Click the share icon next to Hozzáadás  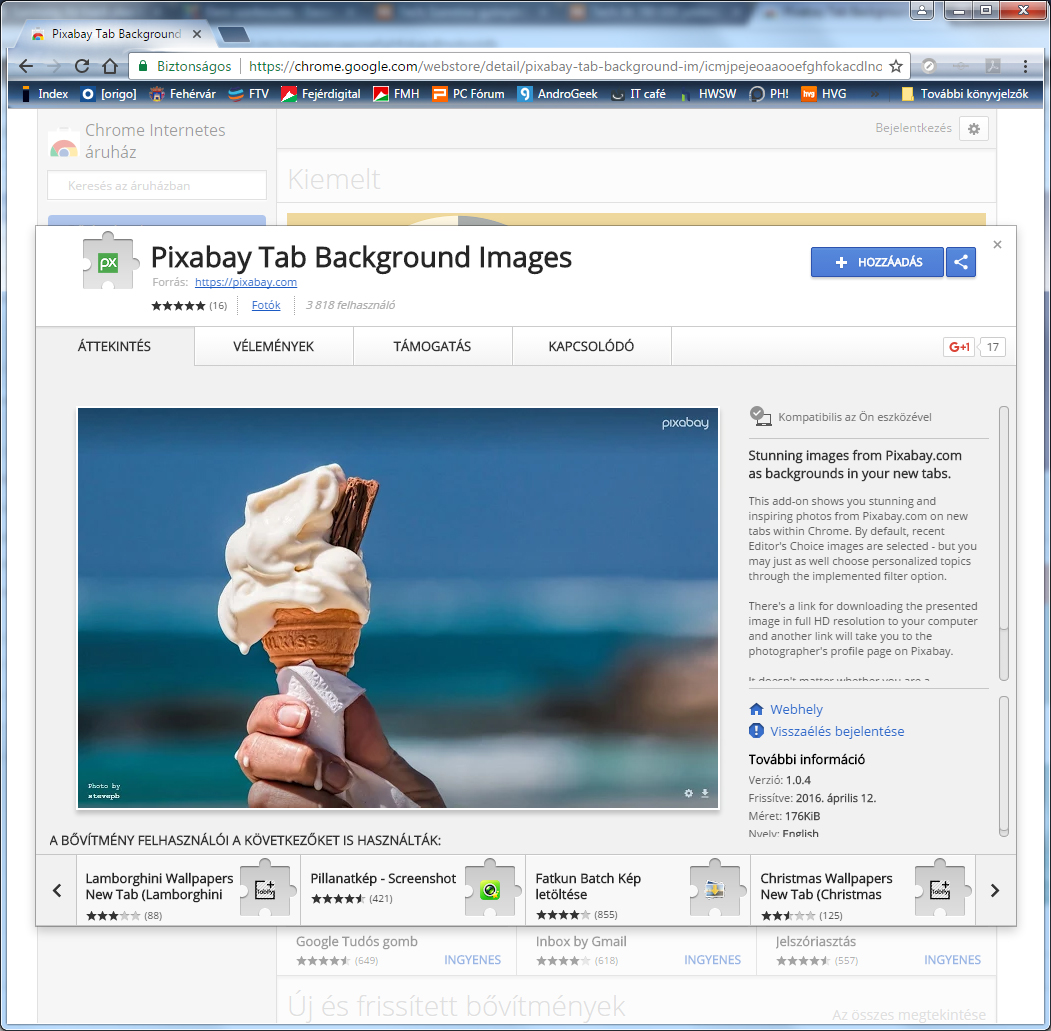click(x=961, y=262)
